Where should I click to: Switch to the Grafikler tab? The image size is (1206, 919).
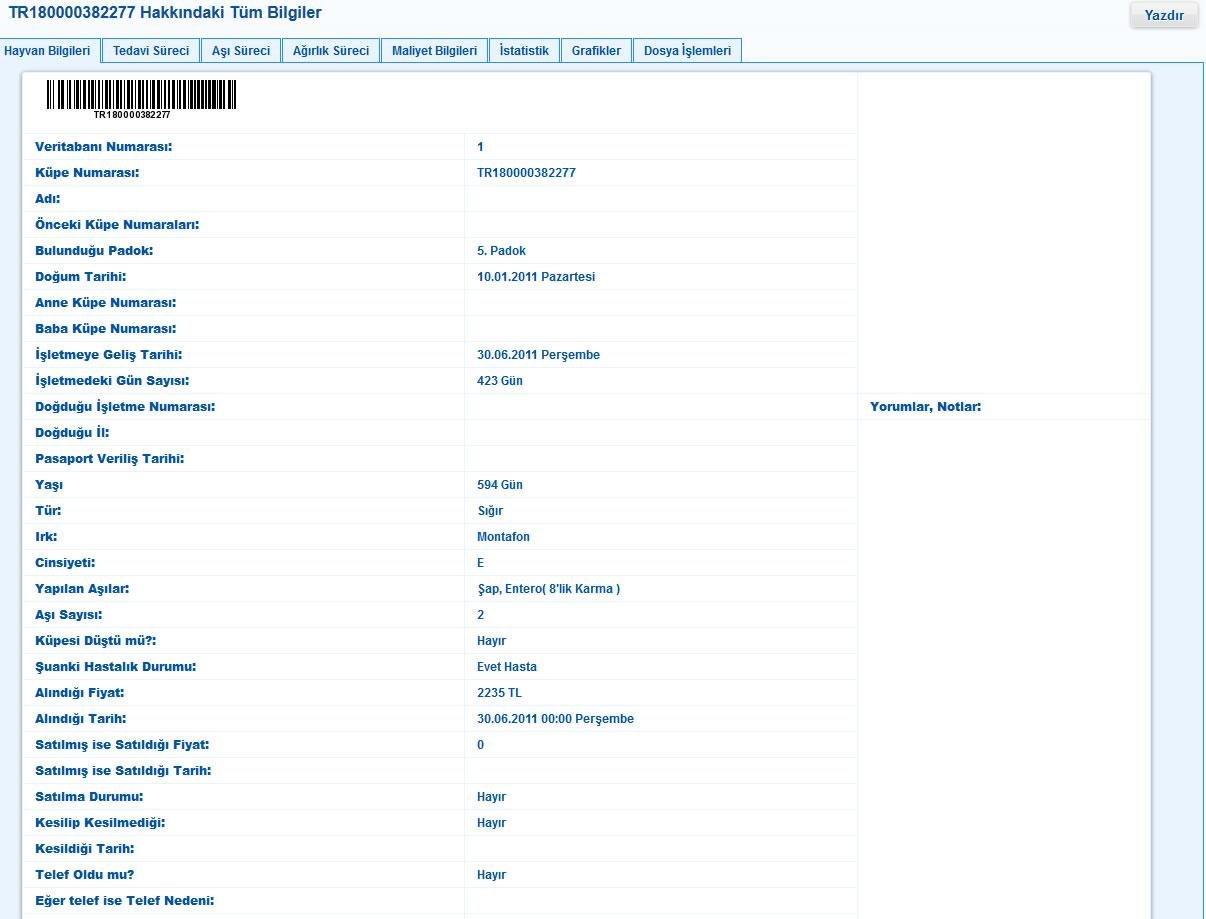point(596,49)
